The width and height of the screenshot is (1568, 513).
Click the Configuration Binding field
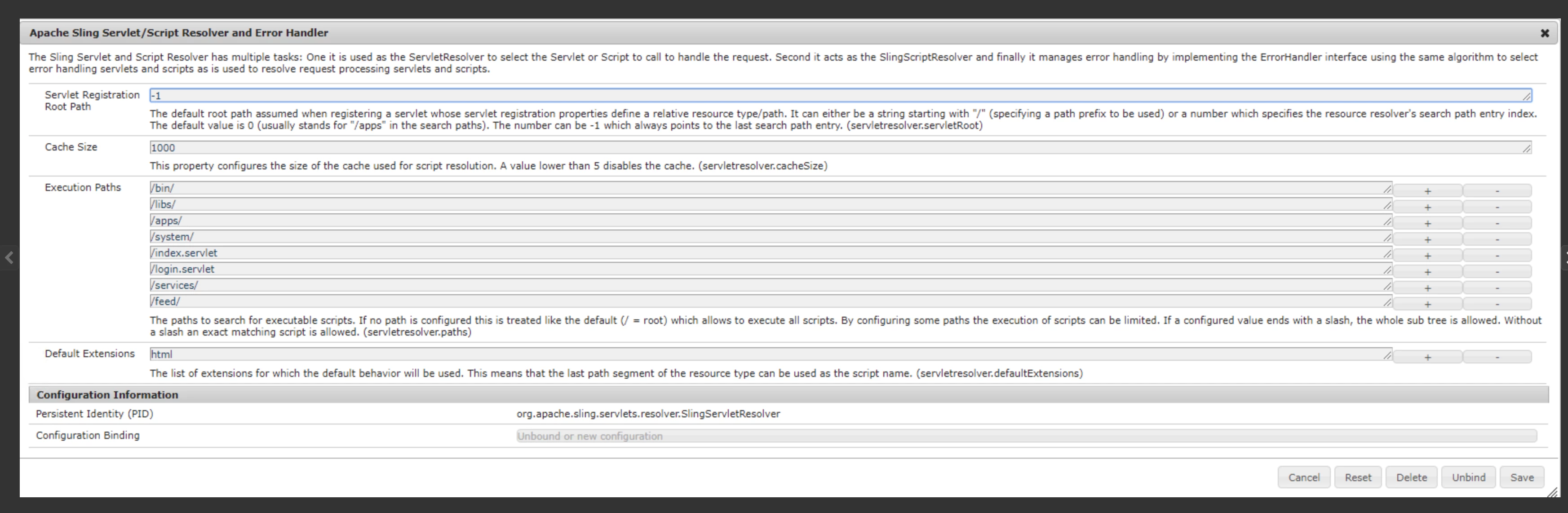pos(1026,436)
